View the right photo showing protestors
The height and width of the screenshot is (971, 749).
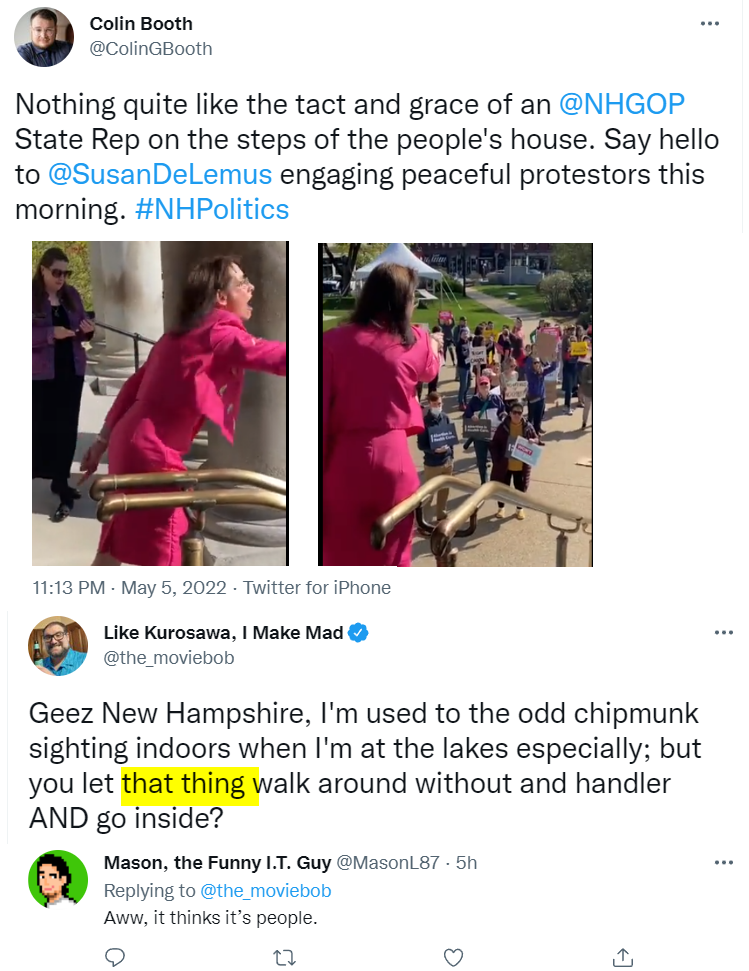coord(456,404)
